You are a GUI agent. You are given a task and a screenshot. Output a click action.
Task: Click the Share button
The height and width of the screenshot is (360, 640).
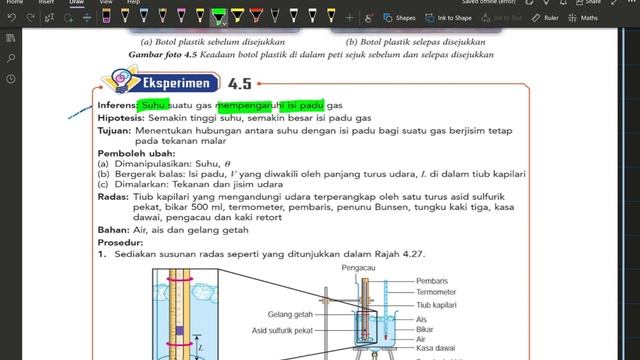coord(588,2)
